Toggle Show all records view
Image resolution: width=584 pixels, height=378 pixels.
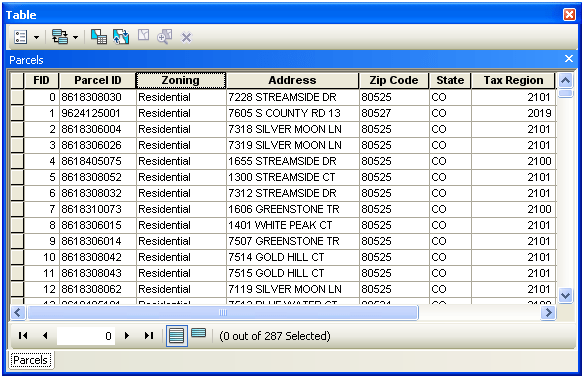[x=177, y=336]
